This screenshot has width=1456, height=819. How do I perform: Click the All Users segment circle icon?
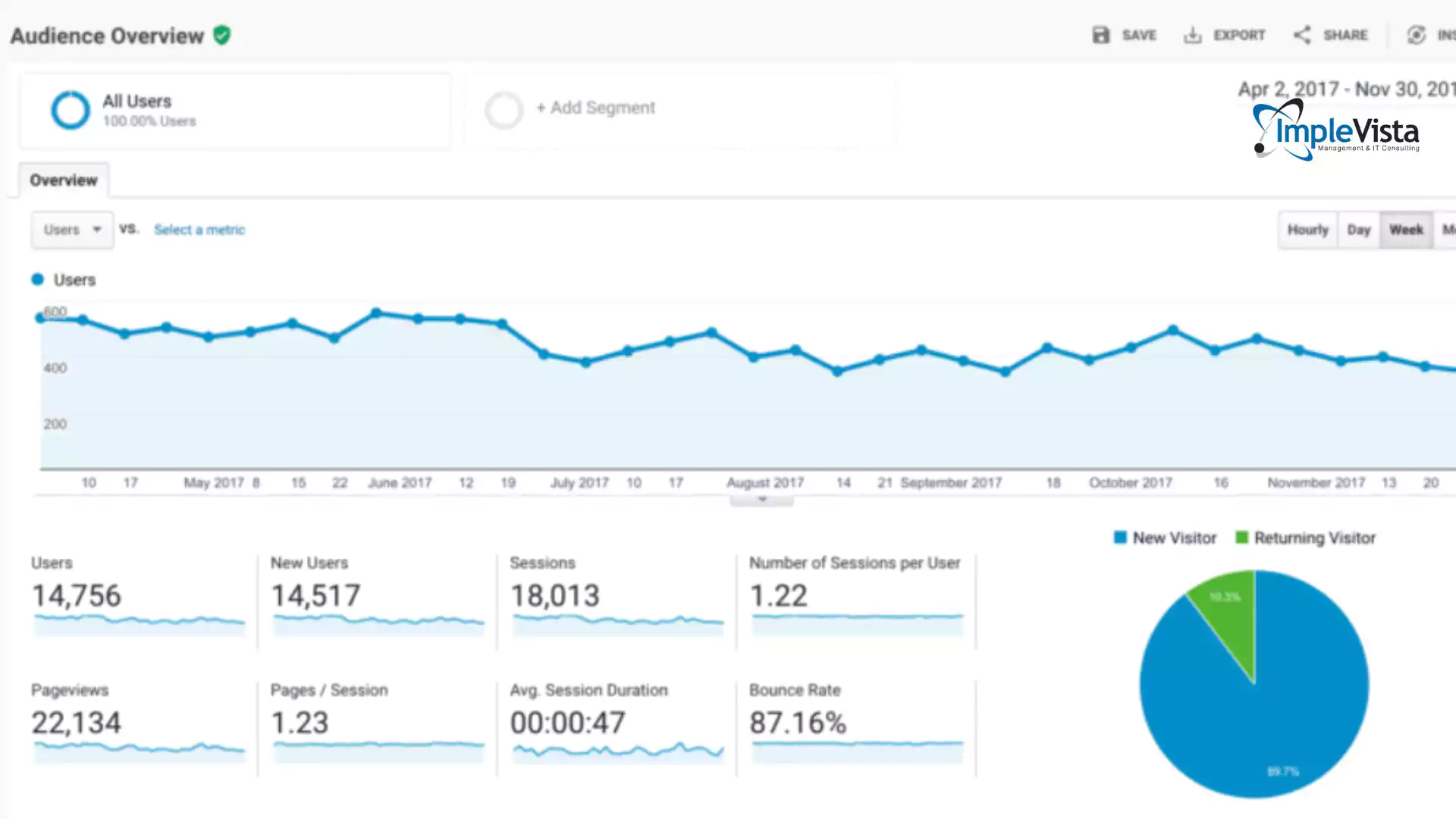coord(71,110)
